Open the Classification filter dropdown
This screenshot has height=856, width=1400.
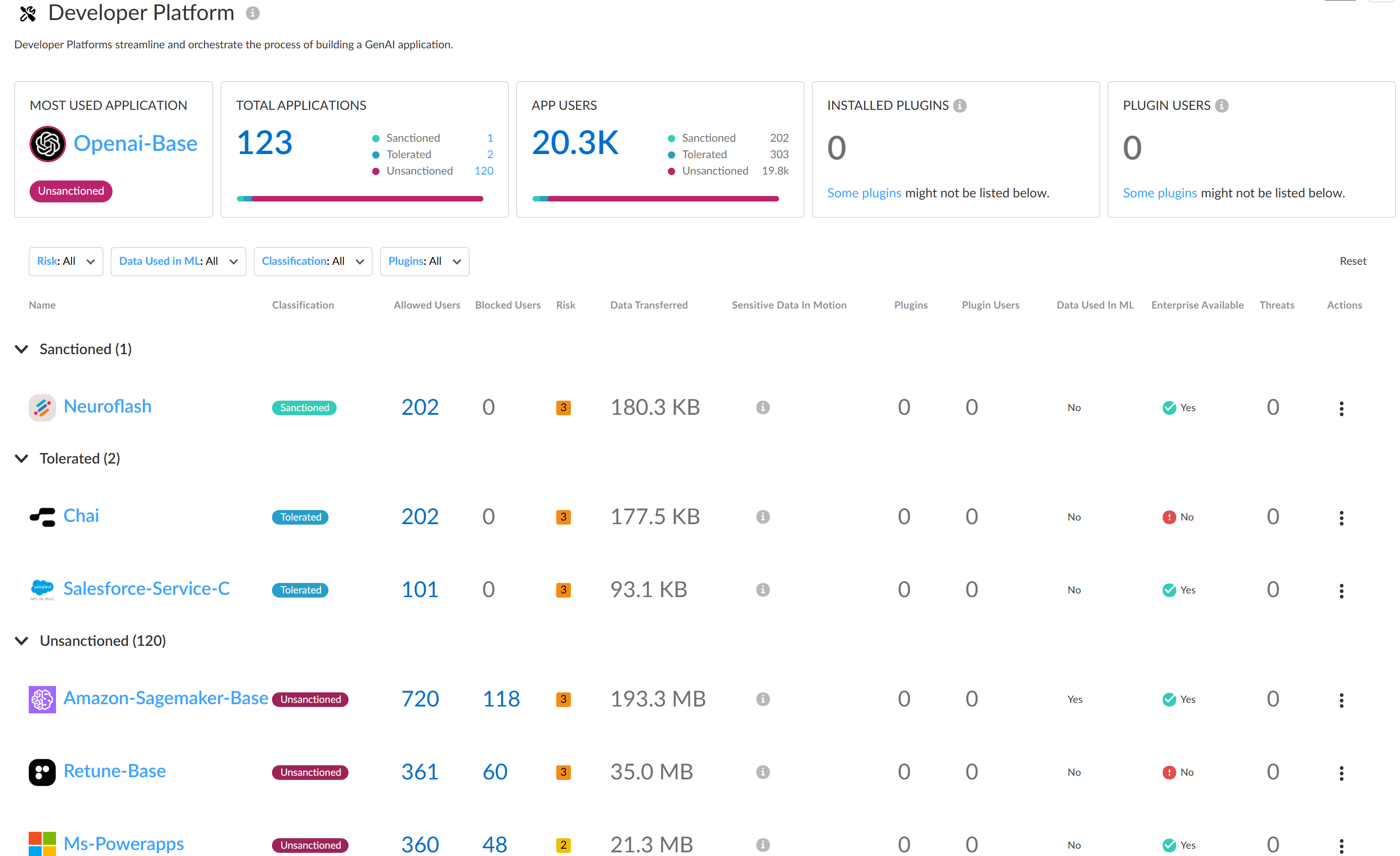pos(313,262)
